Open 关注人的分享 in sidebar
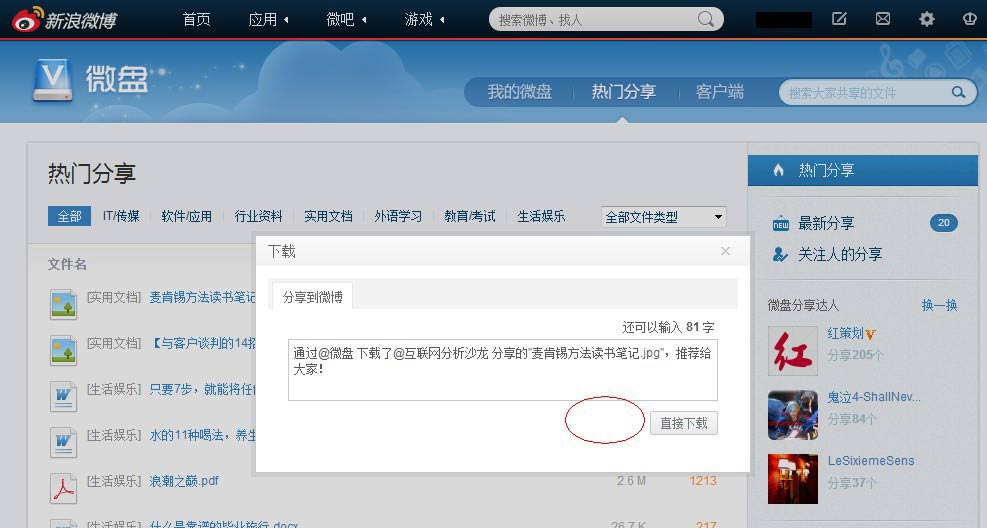The width and height of the screenshot is (987, 528). coord(840,254)
